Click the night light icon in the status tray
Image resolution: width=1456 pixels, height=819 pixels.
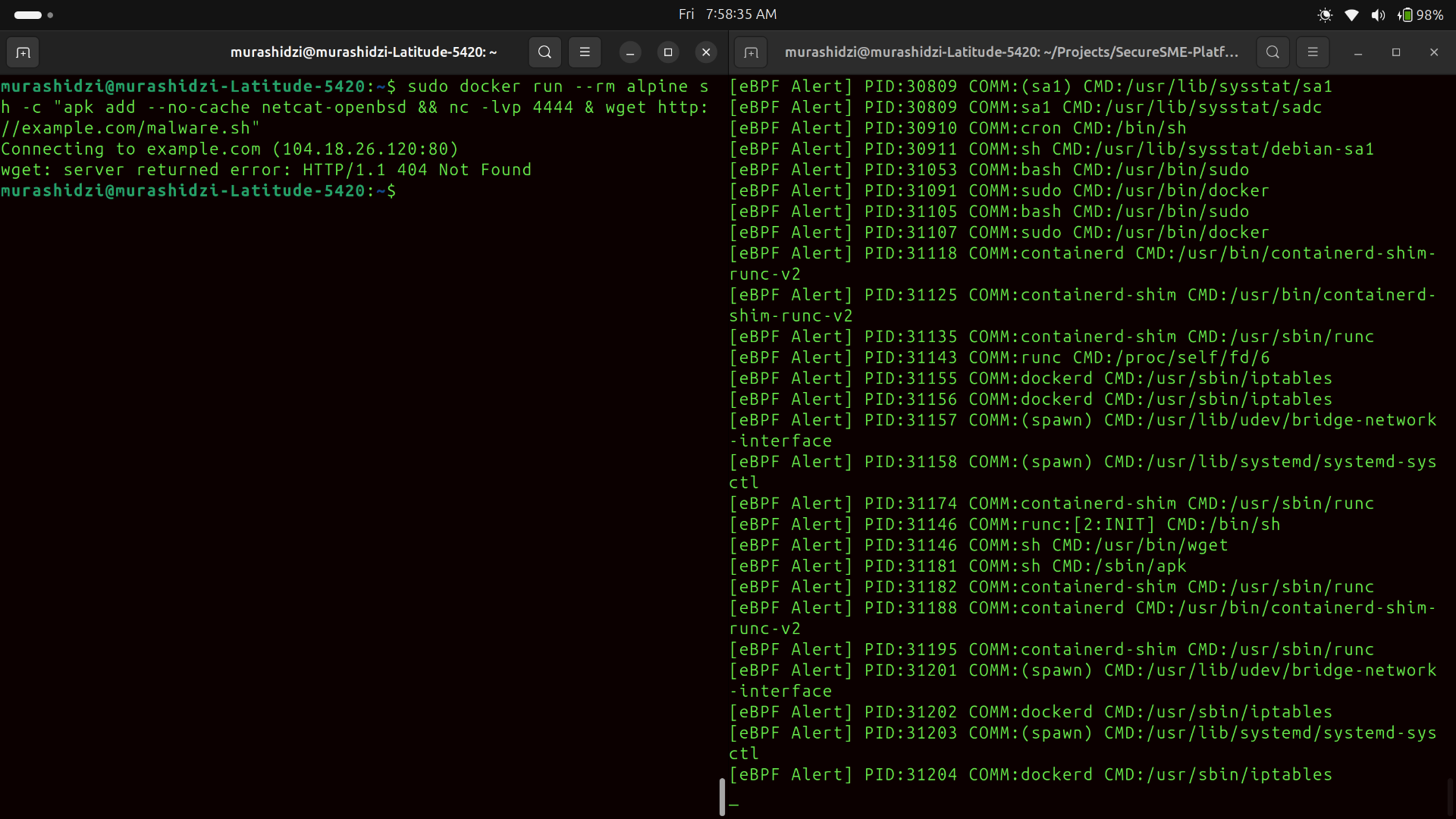pos(1325,14)
